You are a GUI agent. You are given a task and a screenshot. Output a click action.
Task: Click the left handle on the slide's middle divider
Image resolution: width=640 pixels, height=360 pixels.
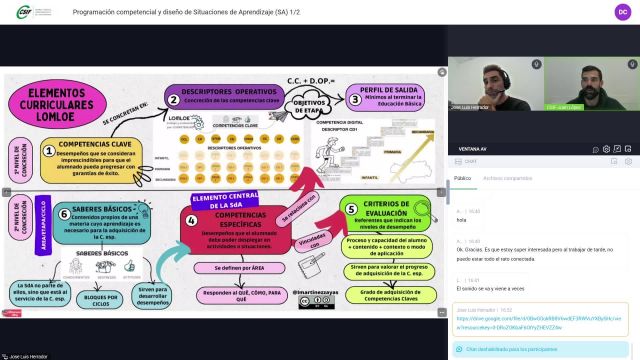point(7,192)
